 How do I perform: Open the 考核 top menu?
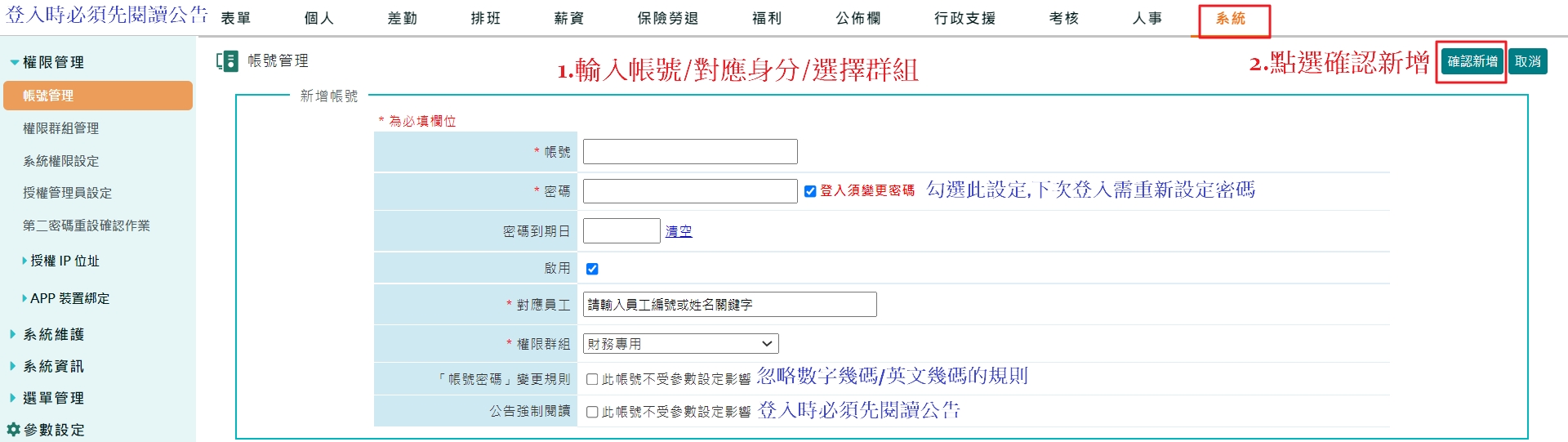(1064, 18)
